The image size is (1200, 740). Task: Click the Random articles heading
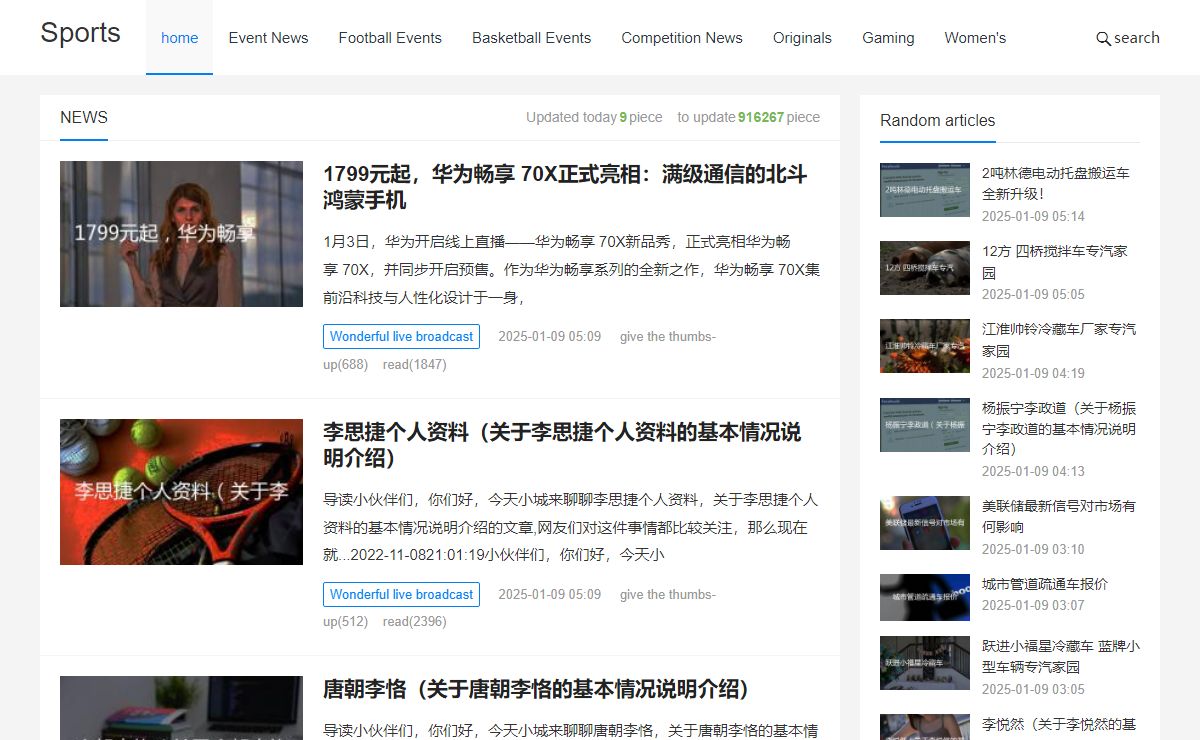938,120
